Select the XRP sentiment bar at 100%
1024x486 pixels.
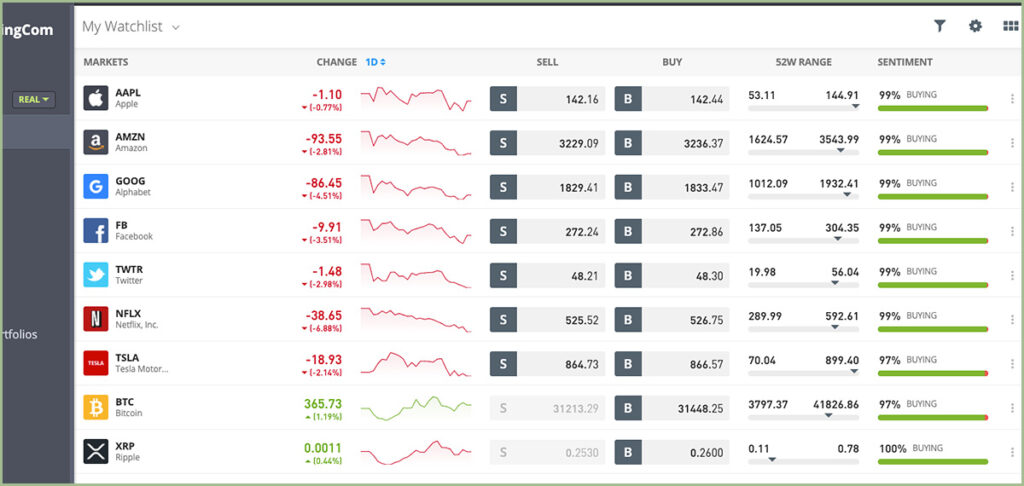point(933,462)
